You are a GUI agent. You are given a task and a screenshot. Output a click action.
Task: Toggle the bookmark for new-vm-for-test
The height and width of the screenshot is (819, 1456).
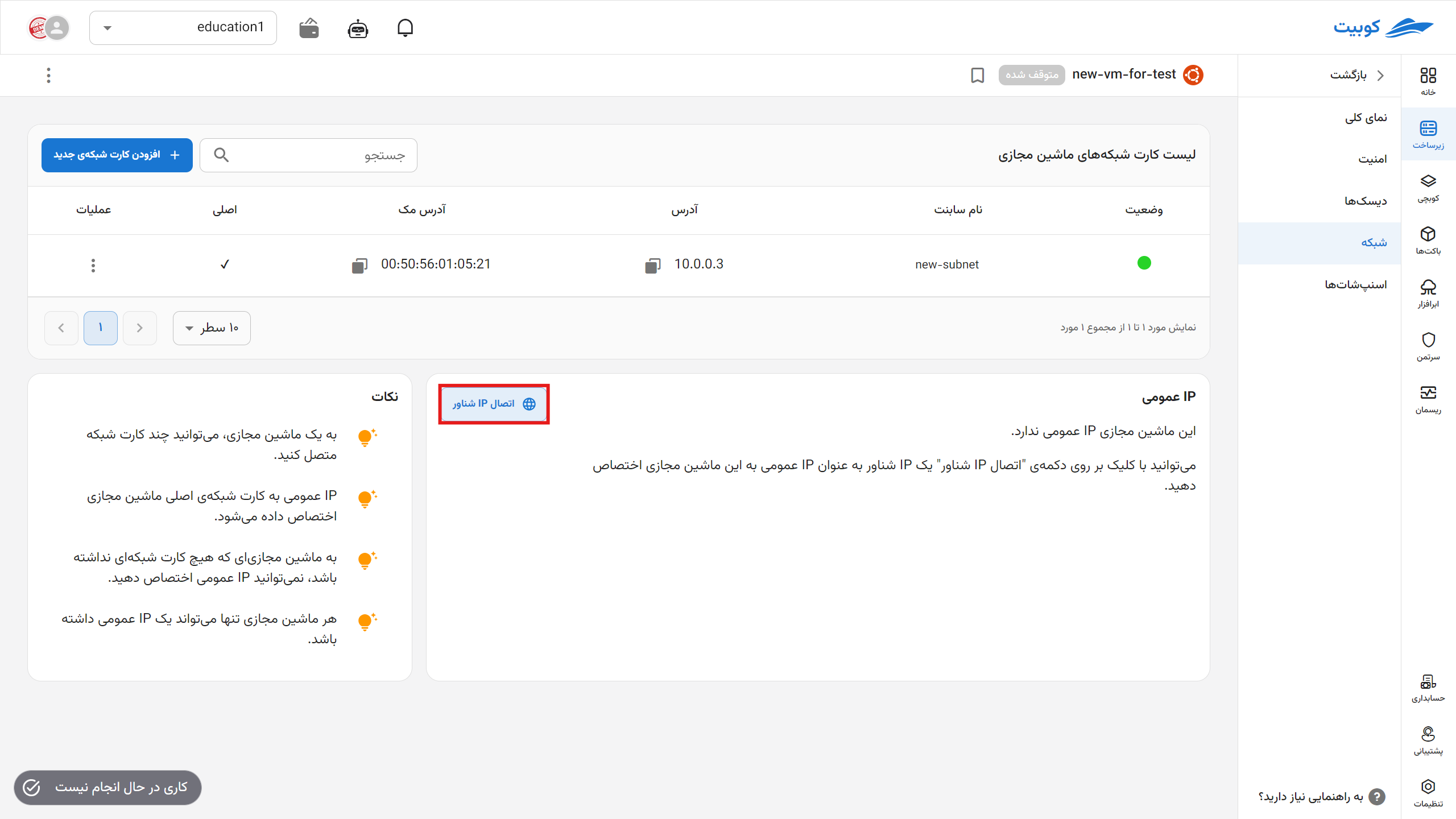(977, 75)
